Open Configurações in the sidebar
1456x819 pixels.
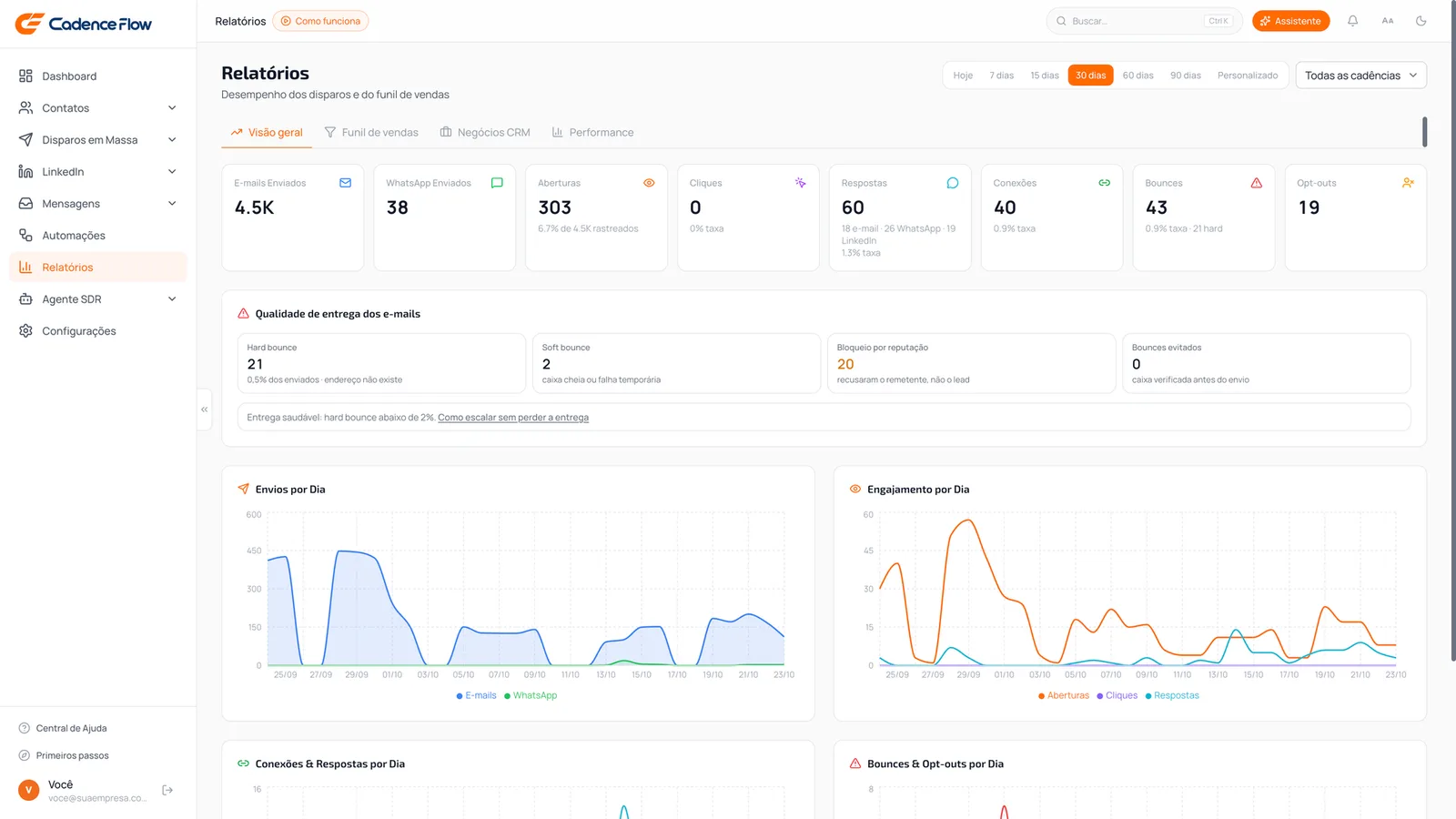pyautogui.click(x=98, y=331)
